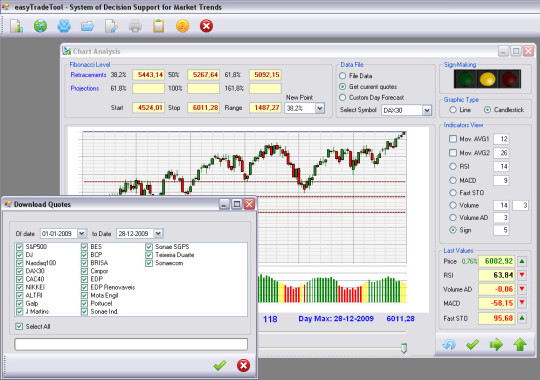Uncheck the DAX30 quote checkbox

point(20,271)
